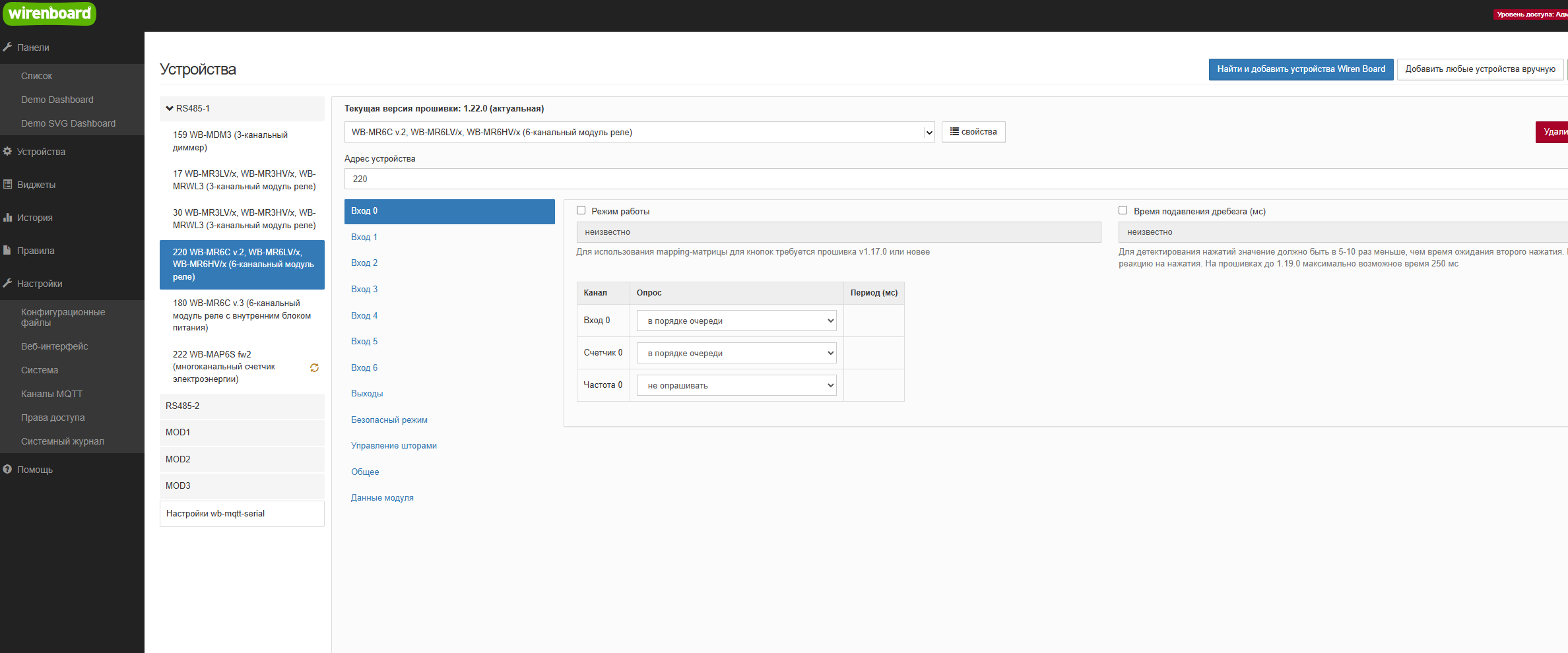
Task: Select the 159 WB-MDM3 dimmer device
Action: [x=230, y=140]
